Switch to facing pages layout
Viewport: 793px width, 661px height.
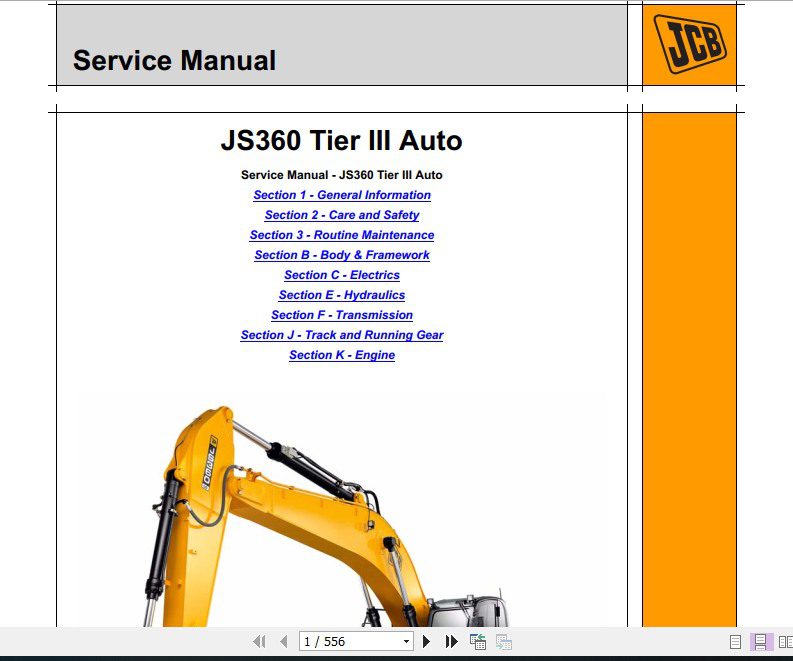[x=785, y=642]
